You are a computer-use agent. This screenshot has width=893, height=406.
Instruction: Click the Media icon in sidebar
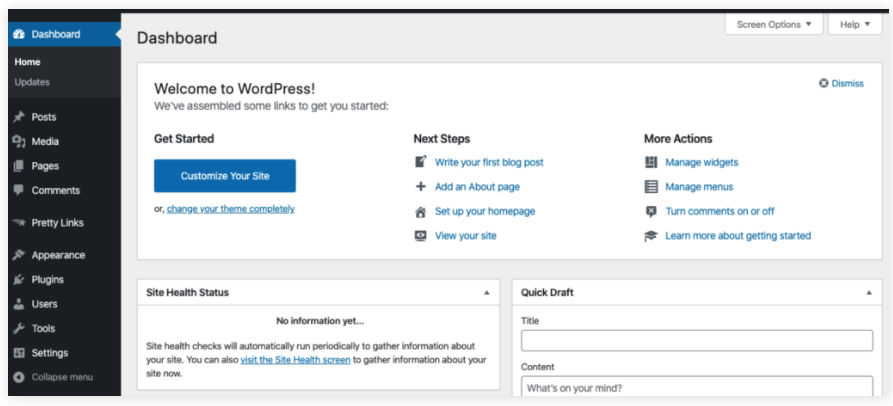pyautogui.click(x=18, y=142)
